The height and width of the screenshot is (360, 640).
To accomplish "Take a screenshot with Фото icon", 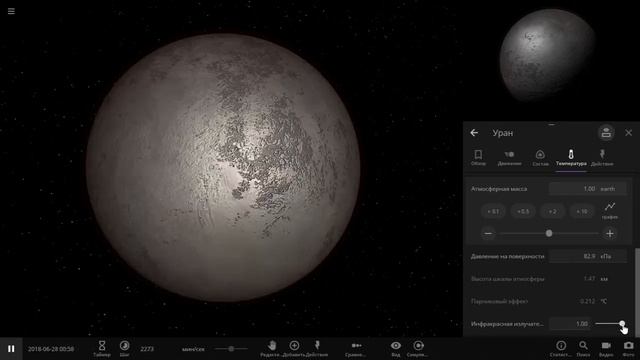I will pos(629,349).
